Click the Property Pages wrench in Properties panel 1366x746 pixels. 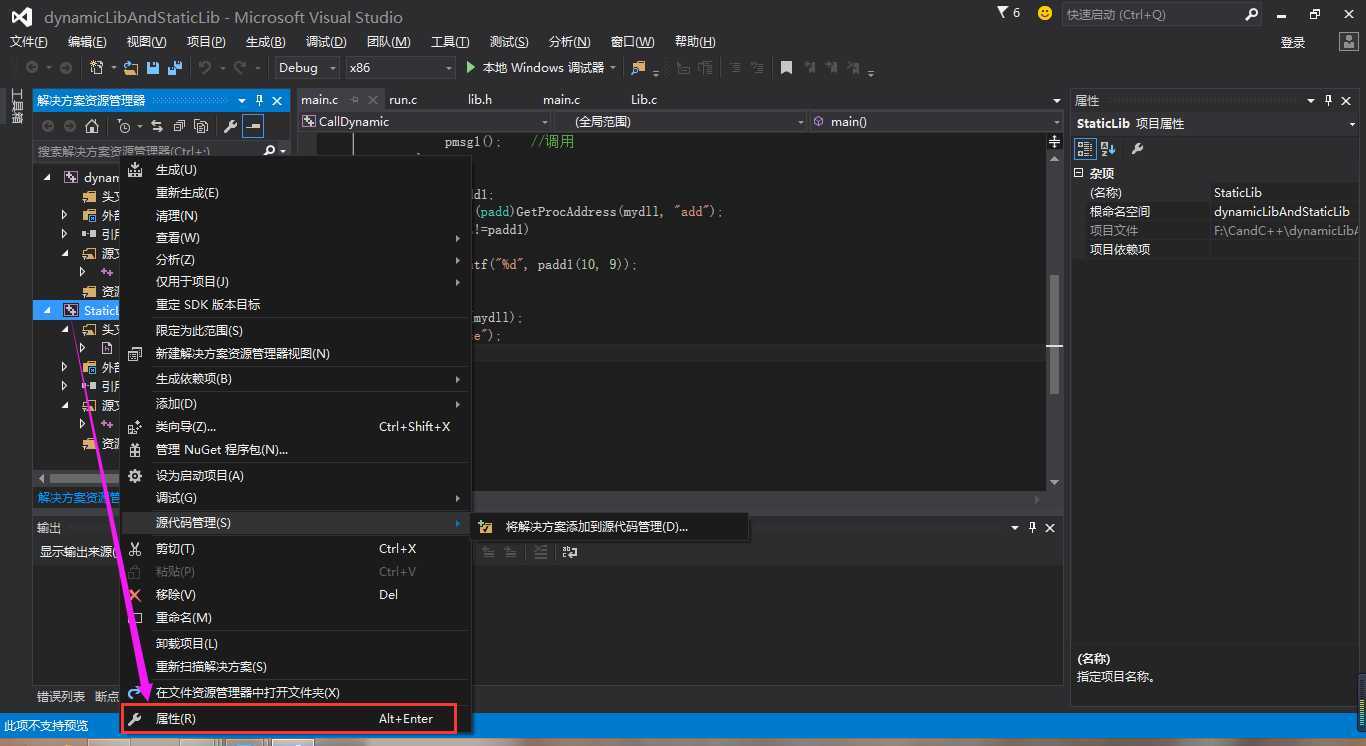click(1137, 149)
